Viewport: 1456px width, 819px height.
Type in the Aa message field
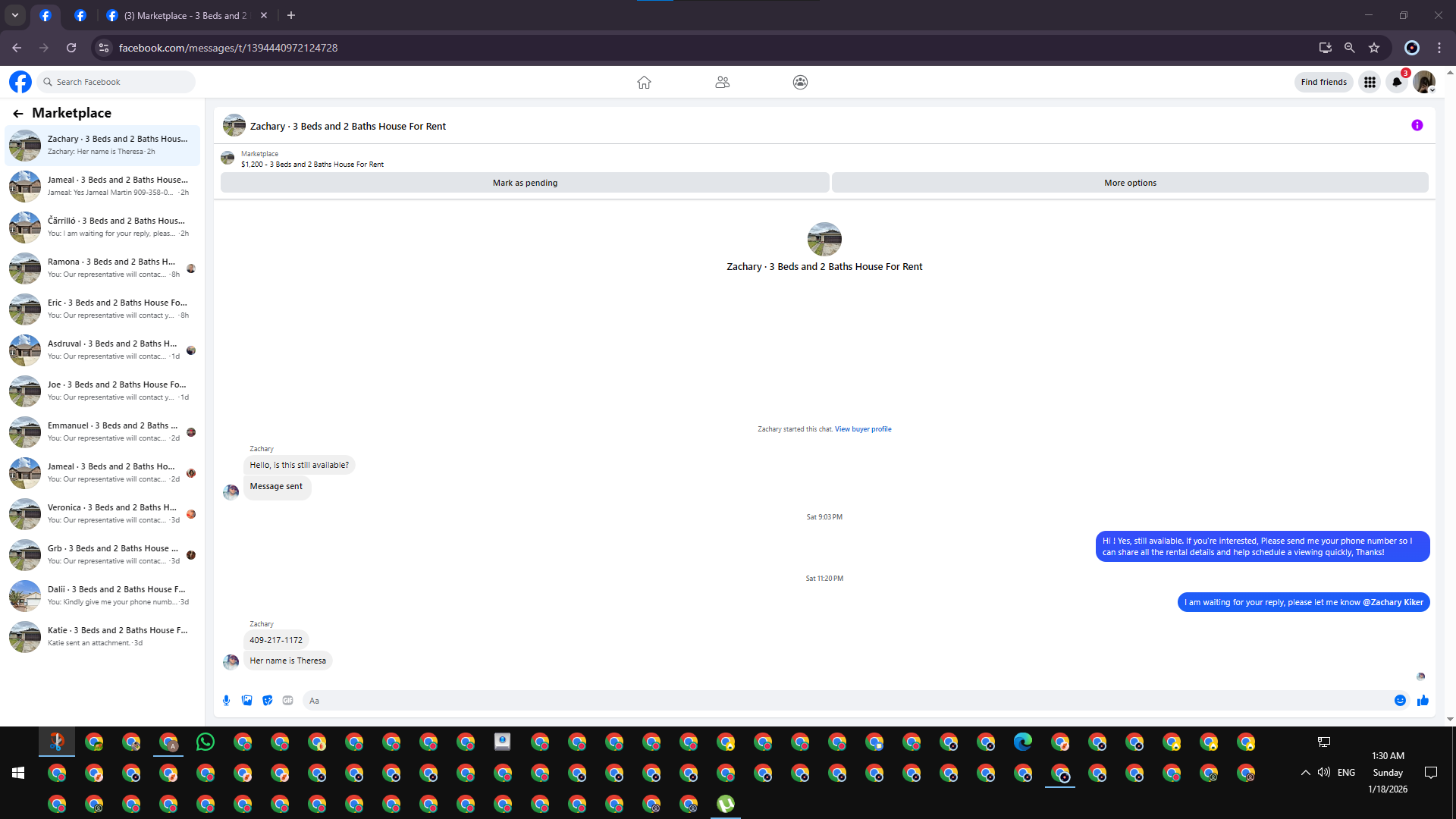[x=834, y=700]
